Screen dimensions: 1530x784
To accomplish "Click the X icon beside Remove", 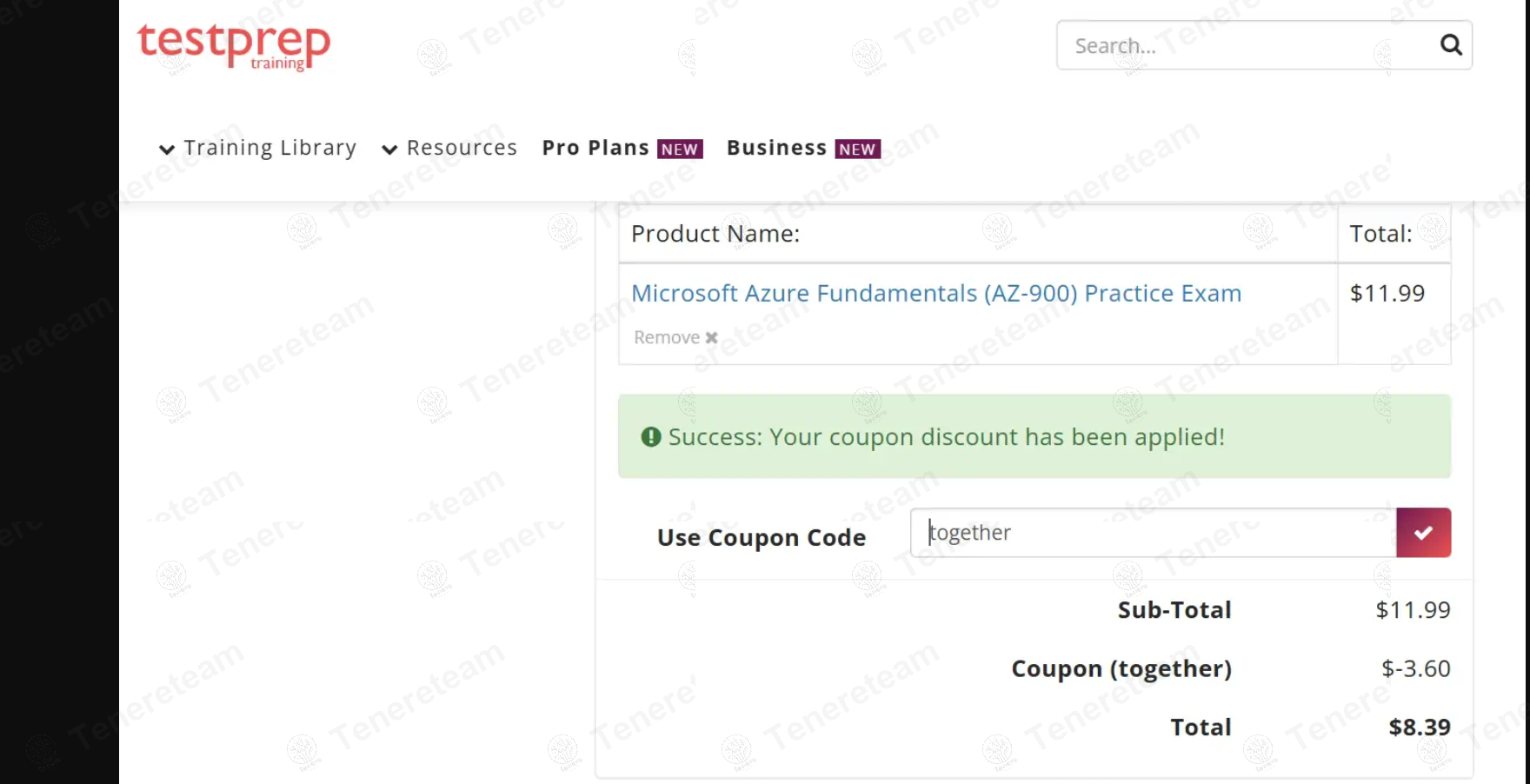I will pos(711,337).
